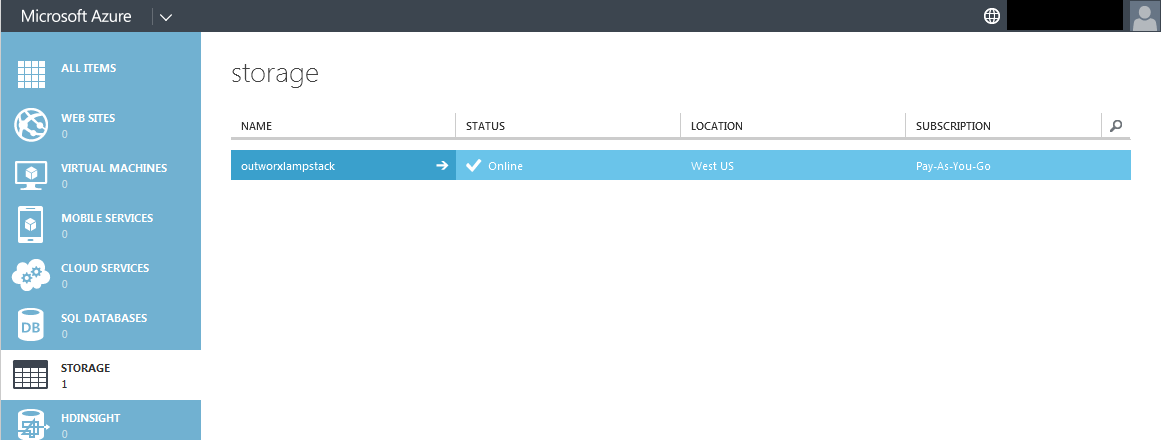Image resolution: width=1161 pixels, height=440 pixels.
Task: Click the Microsoft Azure logo text
Action: [76, 16]
